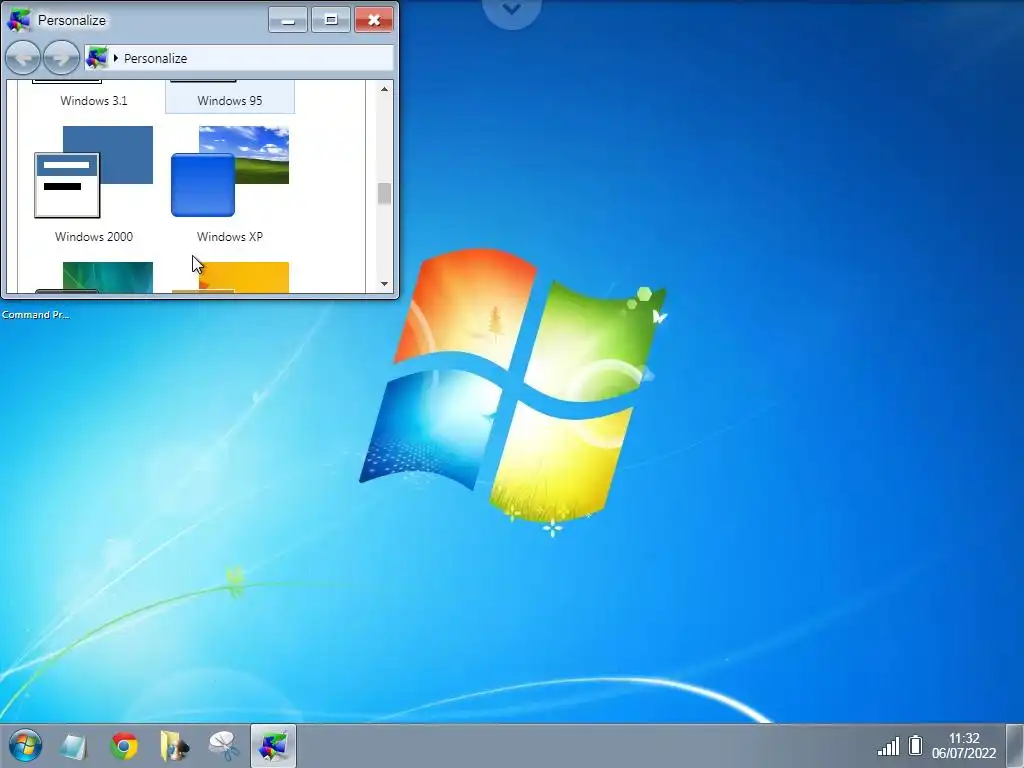Go forward in Personalize window
Viewport: 1024px width, 768px height.
(61, 57)
